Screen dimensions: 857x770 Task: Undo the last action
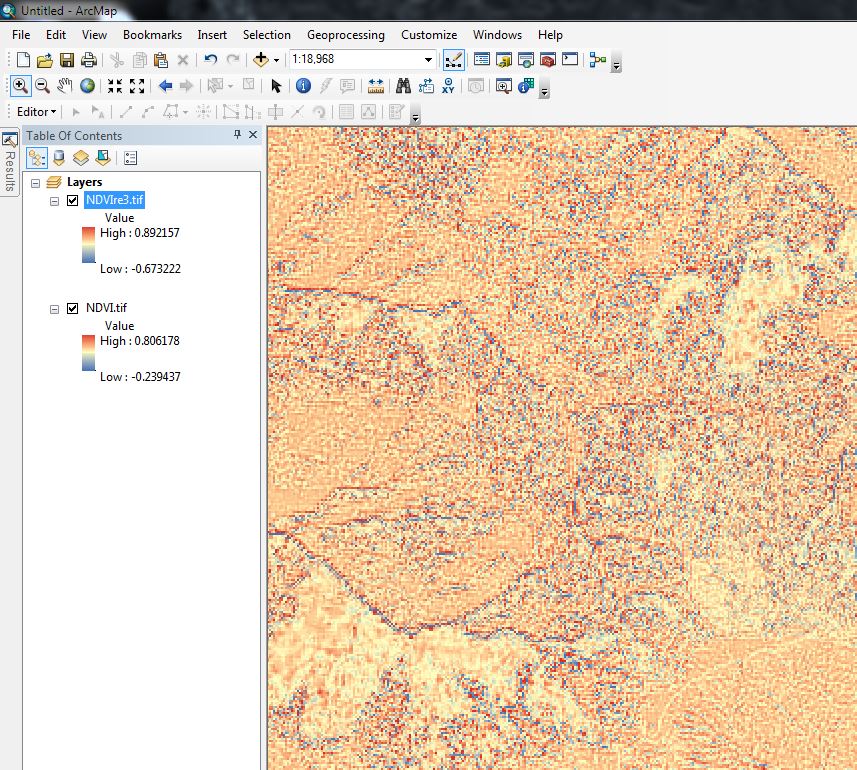(x=210, y=60)
